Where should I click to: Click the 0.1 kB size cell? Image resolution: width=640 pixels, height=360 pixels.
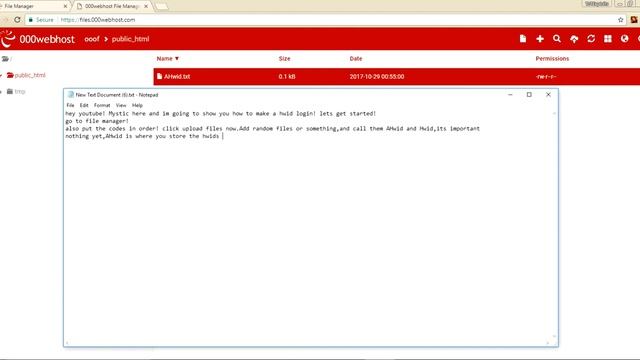click(287, 76)
